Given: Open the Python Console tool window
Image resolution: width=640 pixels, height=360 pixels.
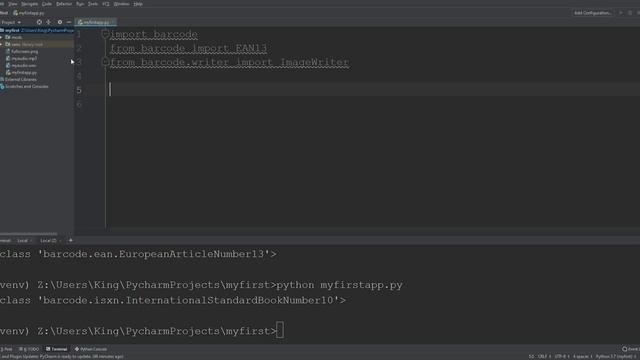Looking at the screenshot, I should (91, 349).
